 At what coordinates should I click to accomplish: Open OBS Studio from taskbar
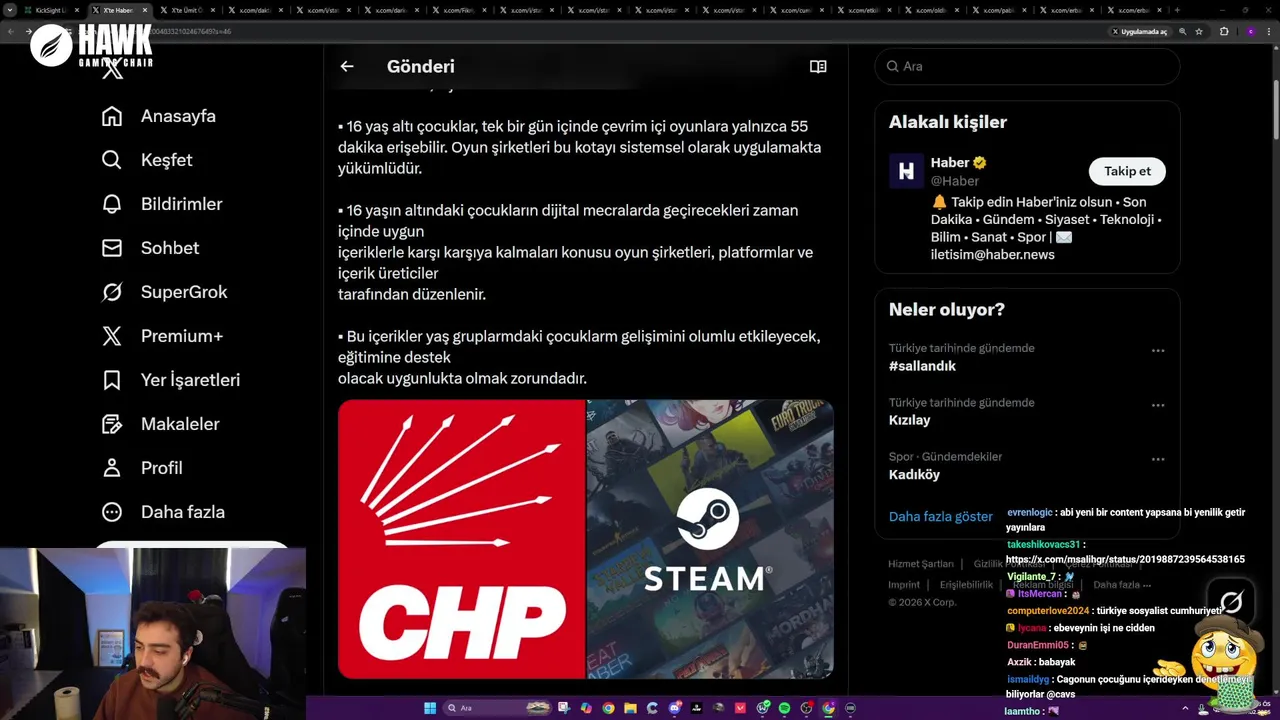(x=806, y=708)
